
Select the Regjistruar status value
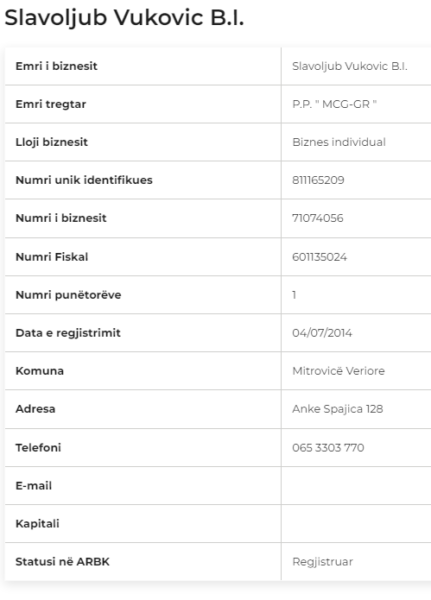pos(322,562)
